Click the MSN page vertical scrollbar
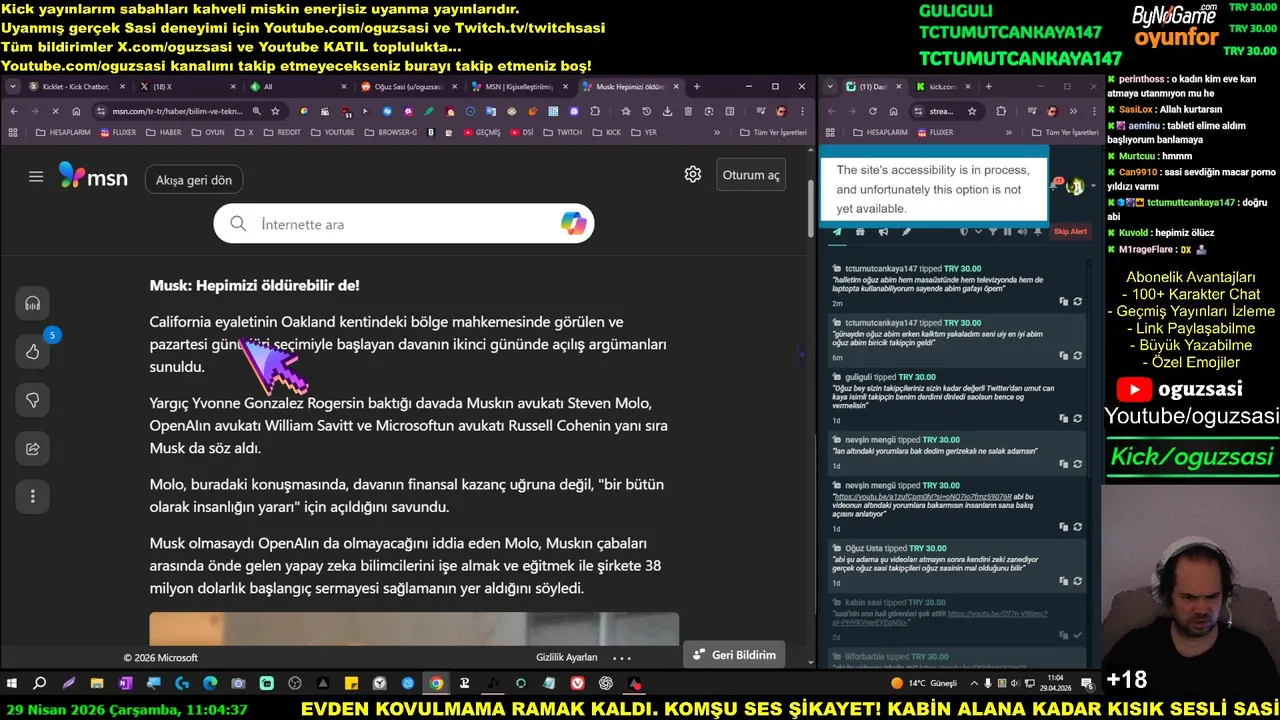Image resolution: width=1280 pixels, height=720 pixels. [x=811, y=210]
